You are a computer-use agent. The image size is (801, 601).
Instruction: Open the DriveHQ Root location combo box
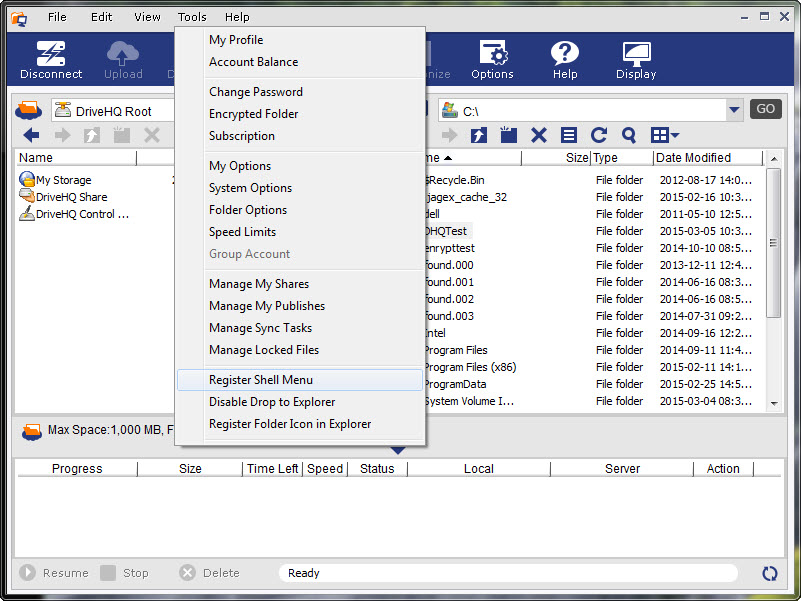coord(110,111)
